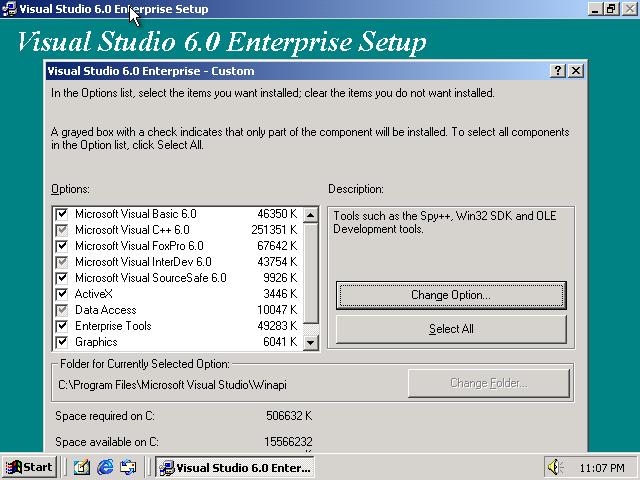Screen dimensions: 640x480
Task: Uncheck the Graphics checkbox
Action: (62, 342)
